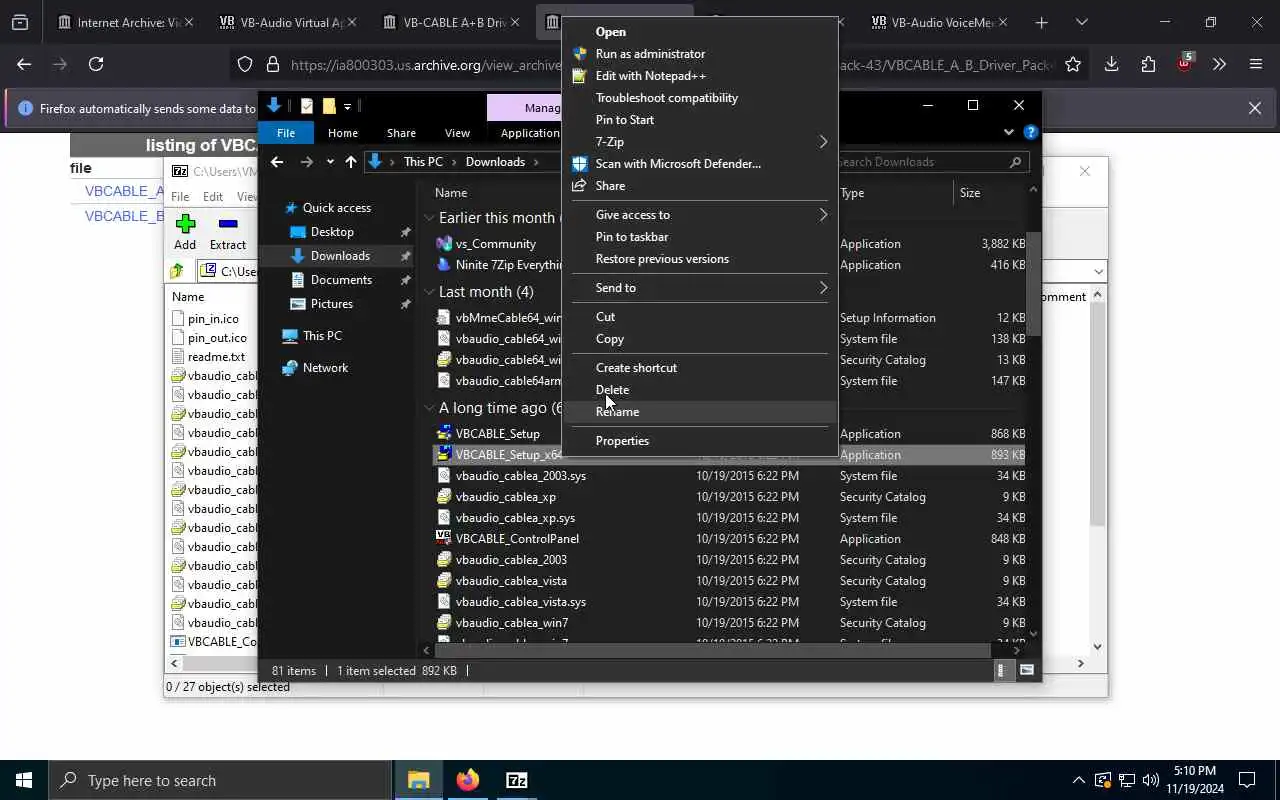Open Documents in Quick access
The height and width of the screenshot is (800, 1280).
click(341, 280)
